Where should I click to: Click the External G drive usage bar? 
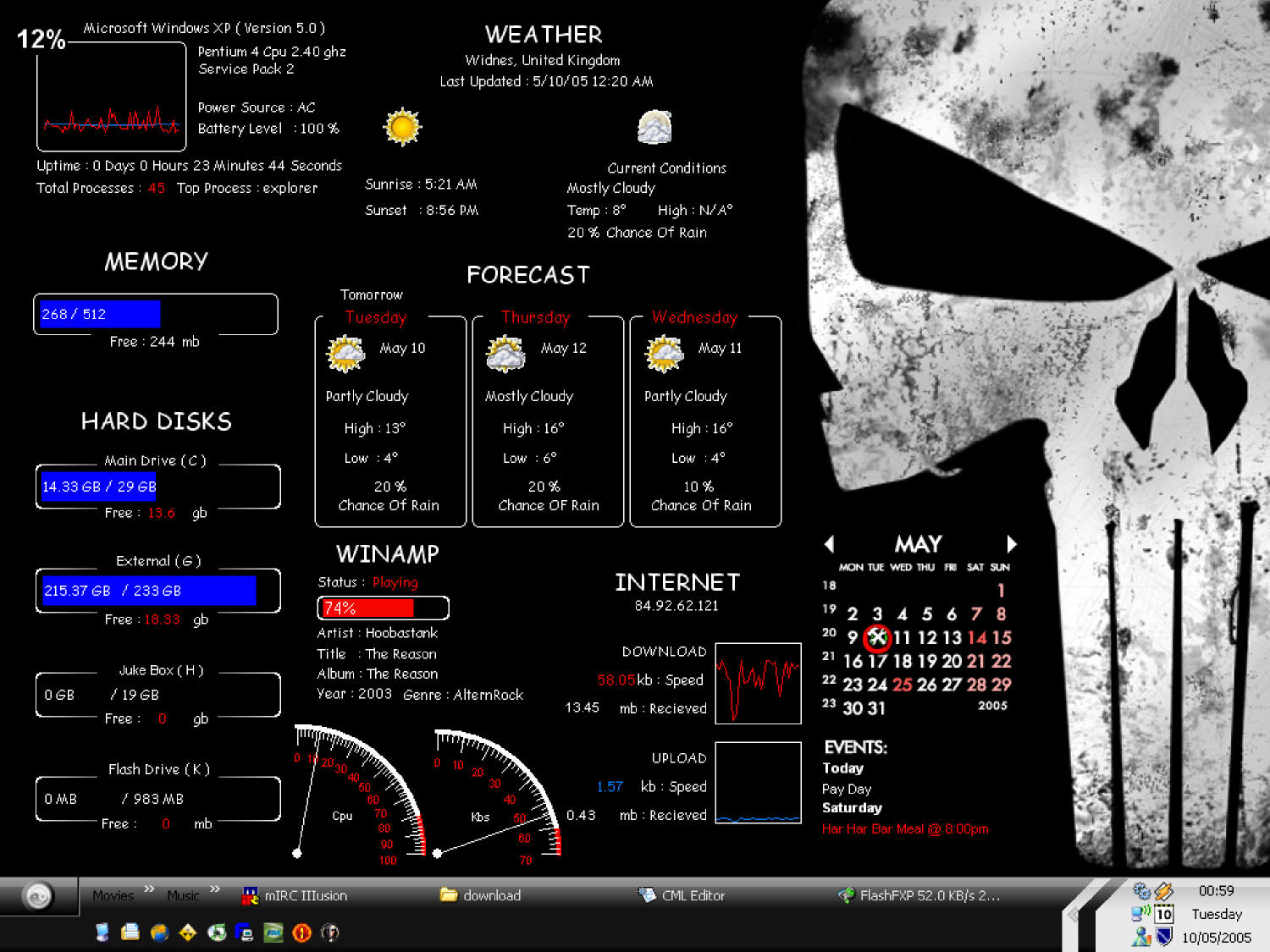coord(157,591)
